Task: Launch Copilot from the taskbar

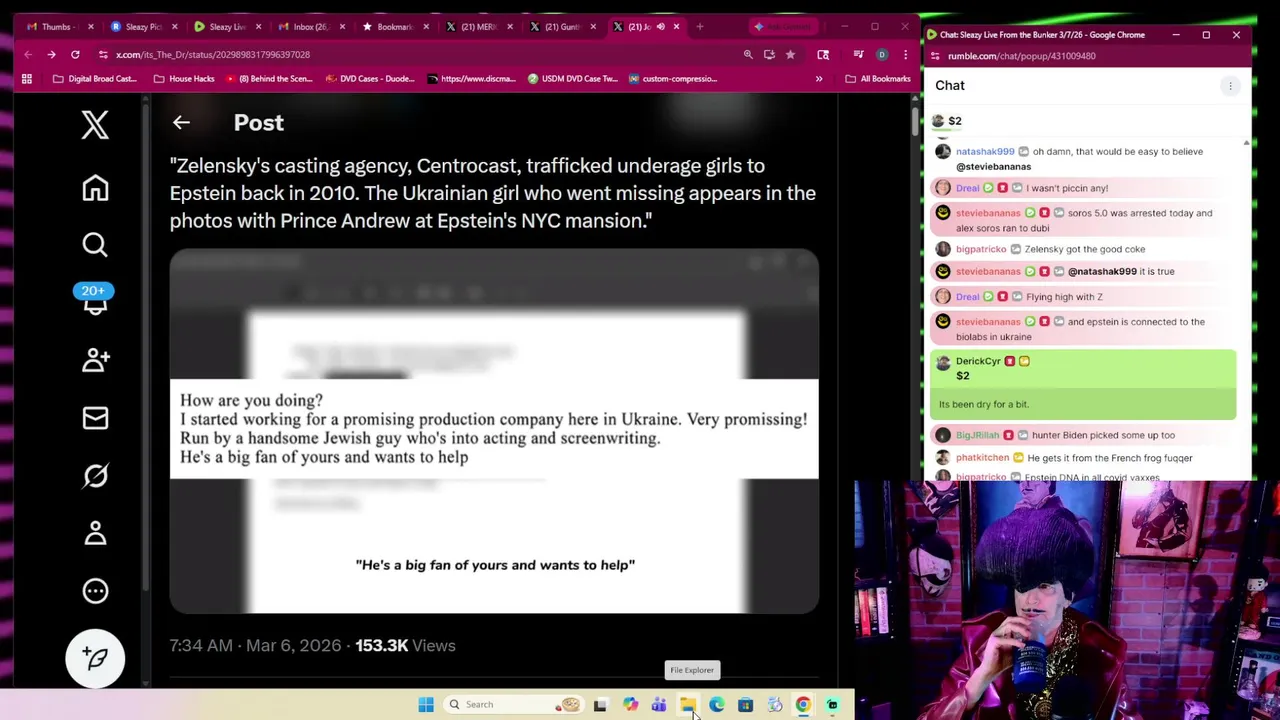Action: [x=630, y=705]
